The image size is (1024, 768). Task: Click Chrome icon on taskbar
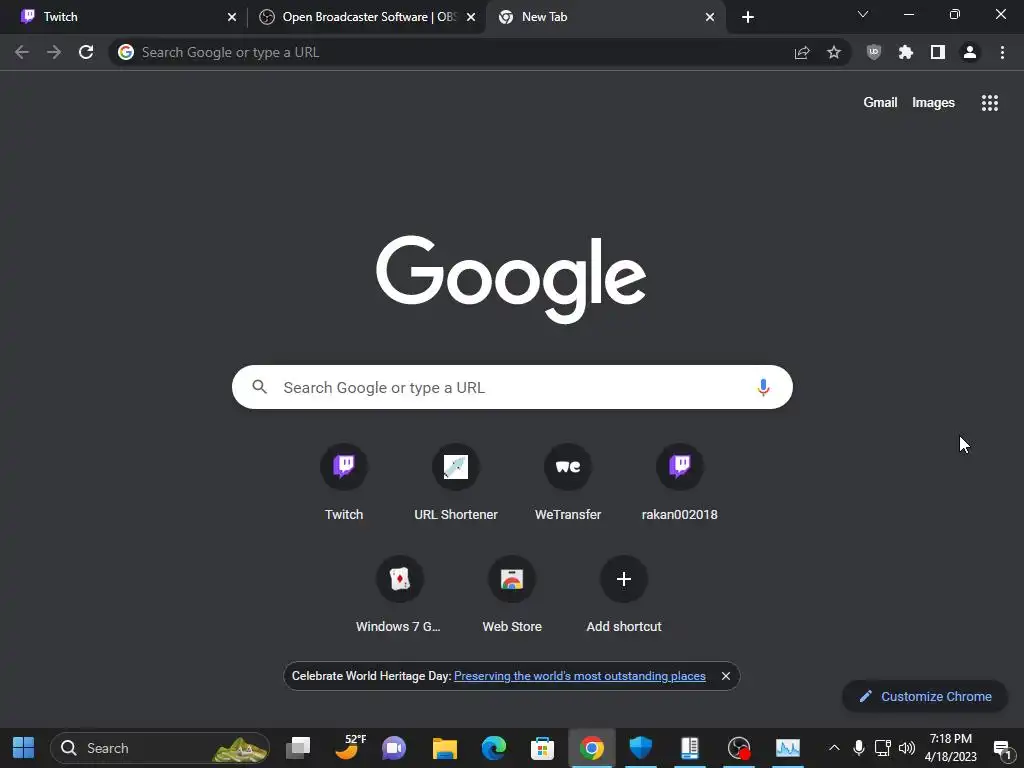click(x=592, y=748)
